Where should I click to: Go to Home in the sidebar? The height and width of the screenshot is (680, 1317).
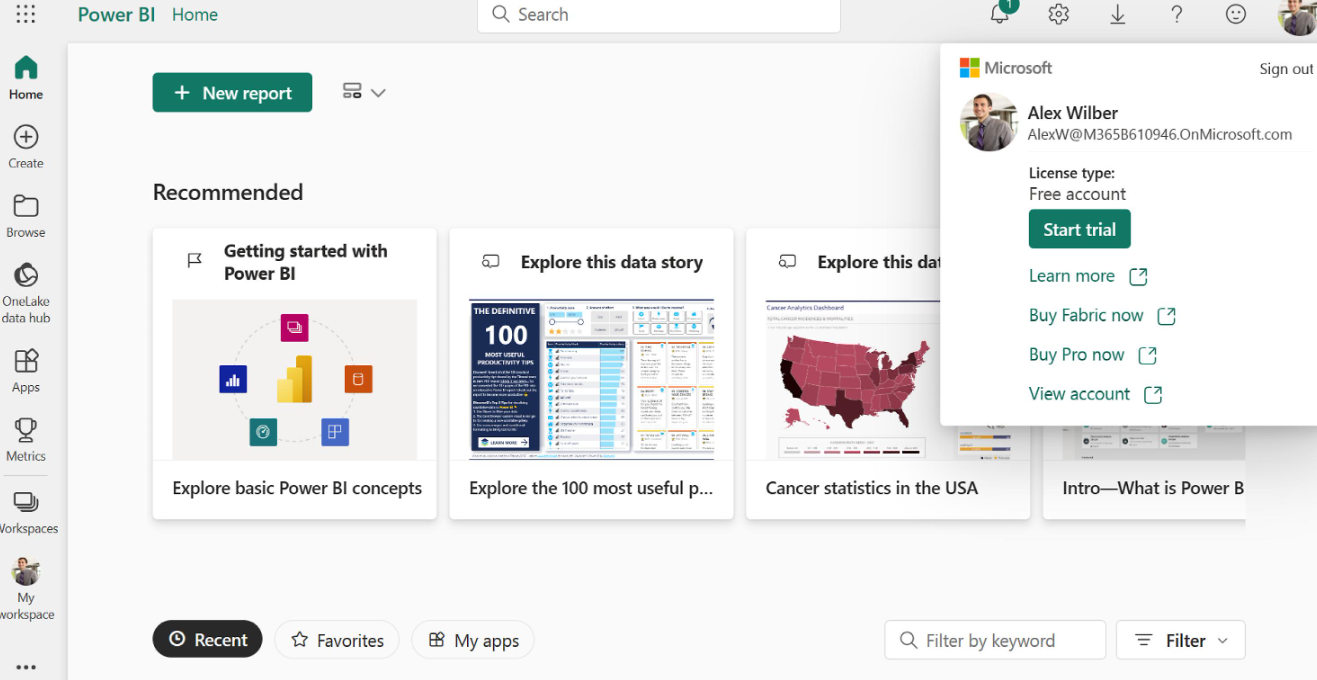click(26, 79)
